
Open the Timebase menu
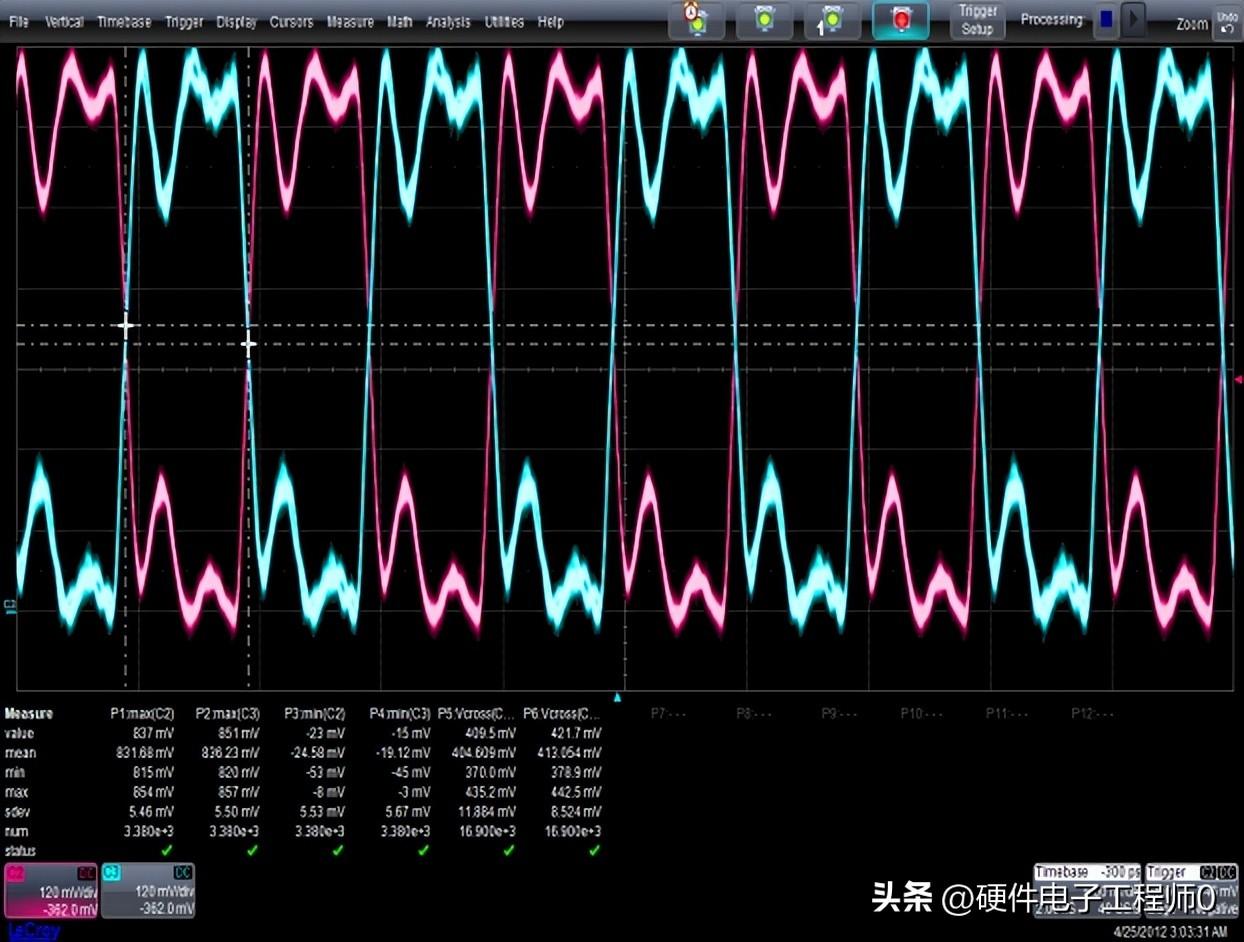pyautogui.click(x=123, y=22)
